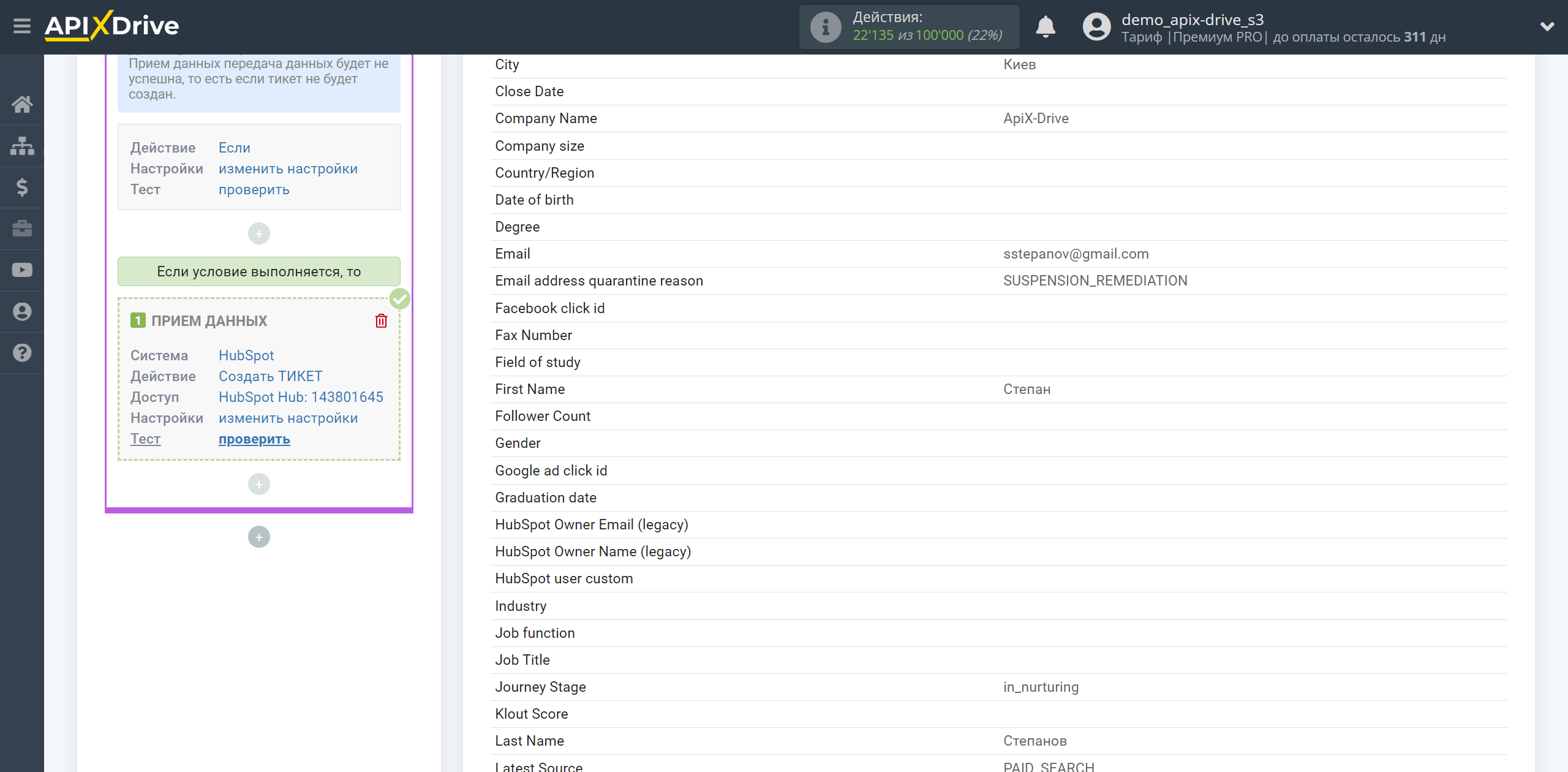Click the Graduation date label
Viewport: 1568px width, 772px height.
coord(545,498)
